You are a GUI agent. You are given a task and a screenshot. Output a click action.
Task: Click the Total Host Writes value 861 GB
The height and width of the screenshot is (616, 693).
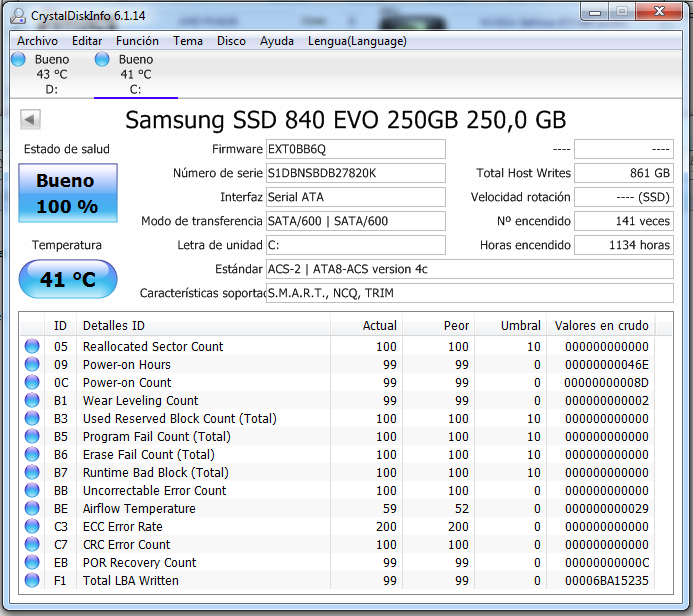tap(624, 173)
